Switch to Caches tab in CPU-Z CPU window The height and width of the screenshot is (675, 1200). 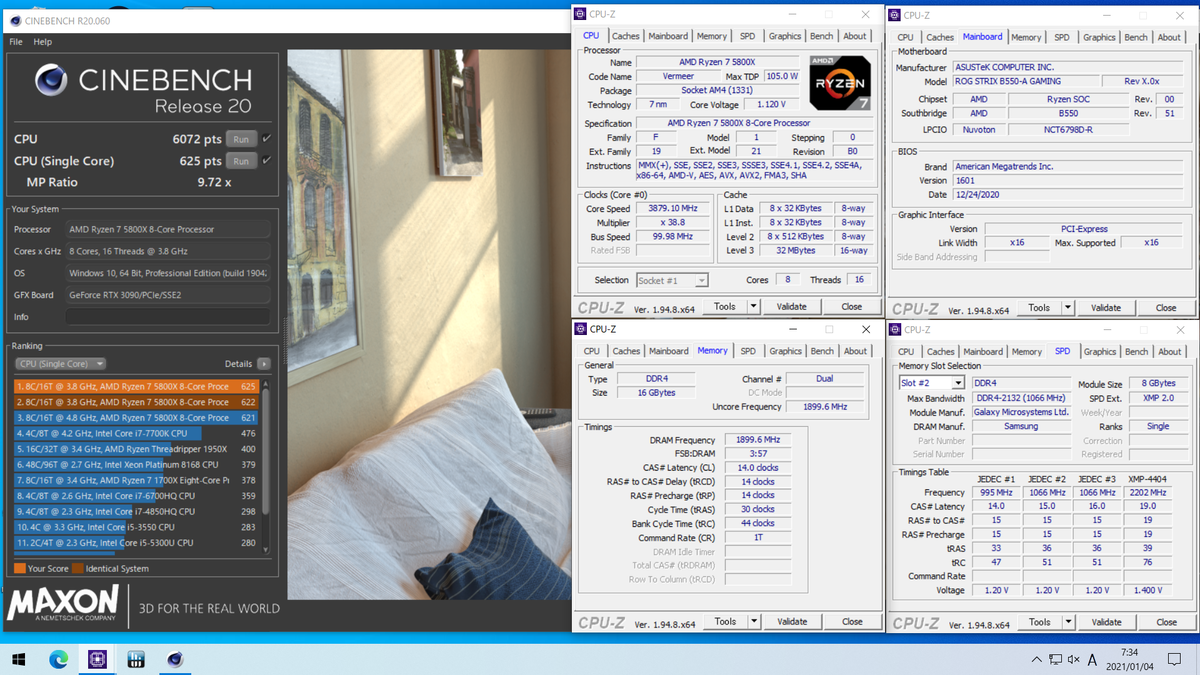tap(626, 36)
